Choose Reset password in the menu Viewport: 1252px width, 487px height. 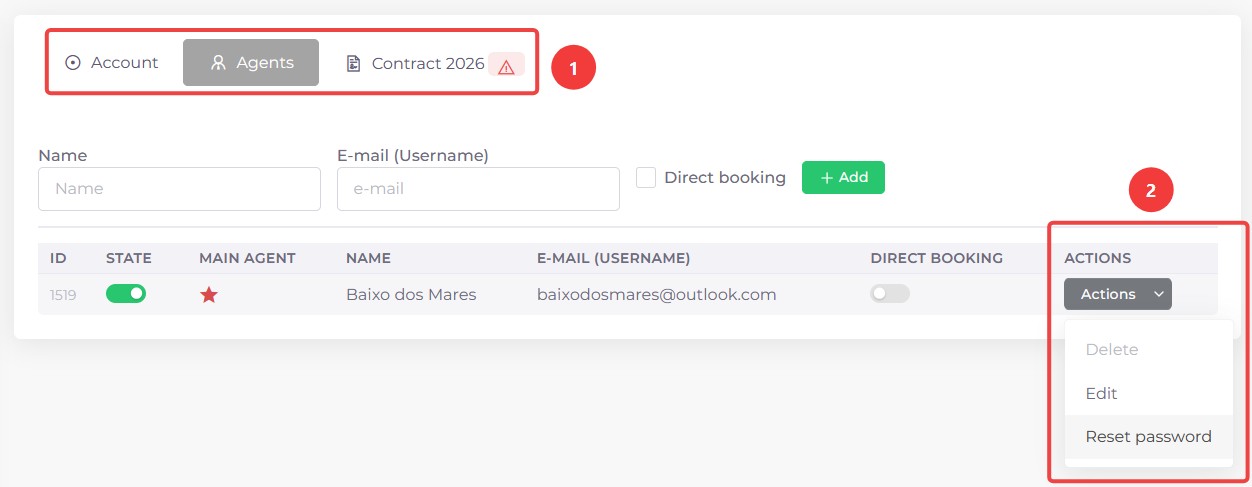[1149, 437]
